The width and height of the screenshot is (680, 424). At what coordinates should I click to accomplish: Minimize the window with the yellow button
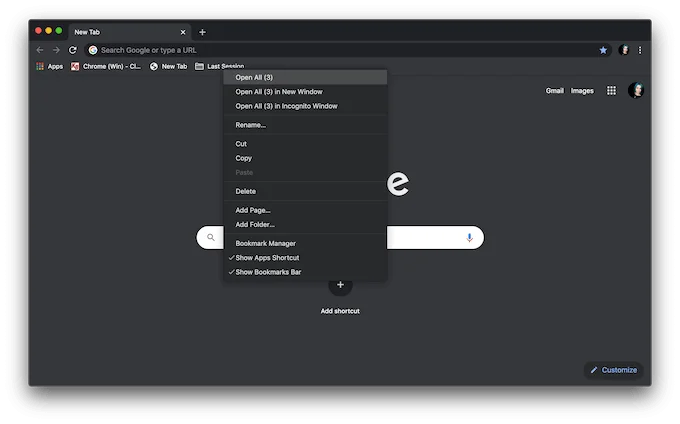coord(49,31)
